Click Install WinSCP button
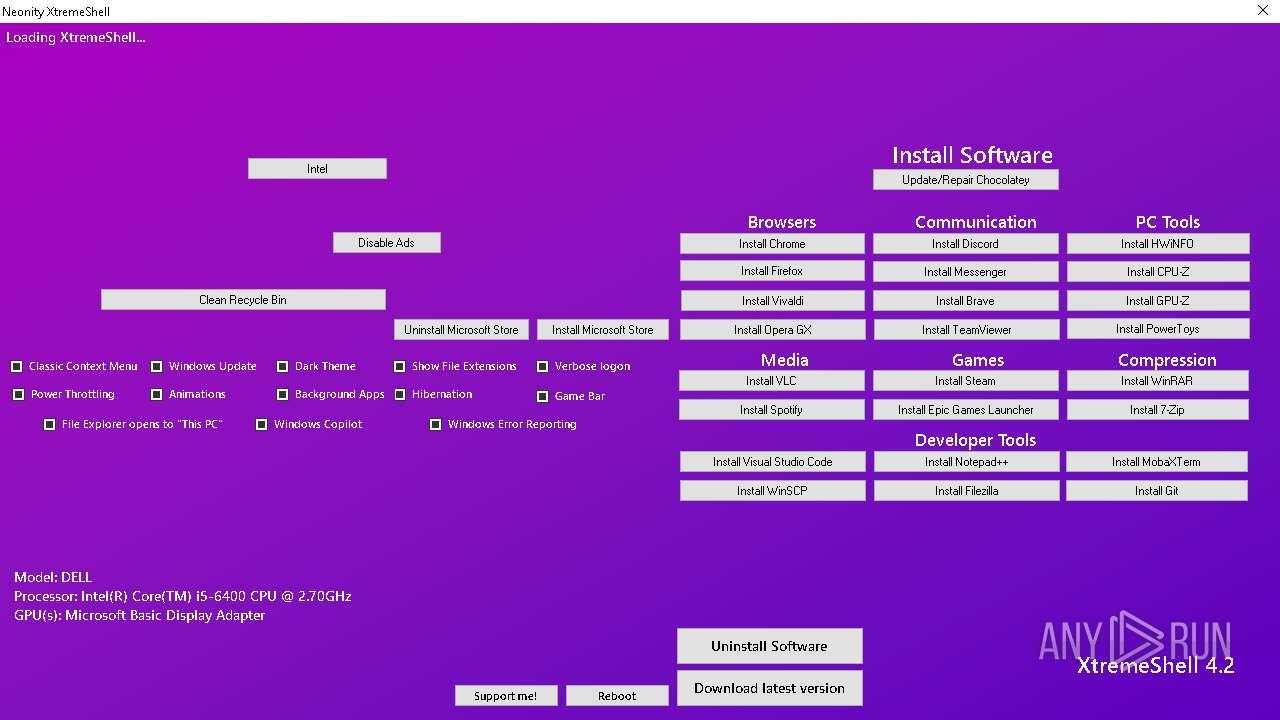Image resolution: width=1280 pixels, height=720 pixels. pos(772,491)
